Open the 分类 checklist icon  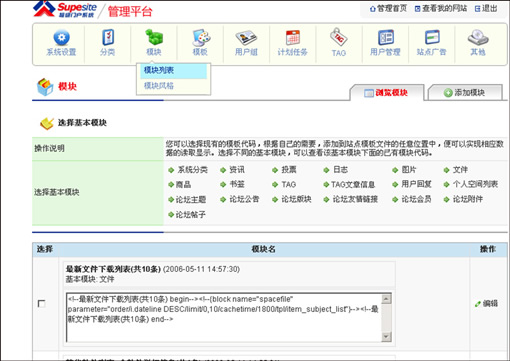[x=108, y=37]
